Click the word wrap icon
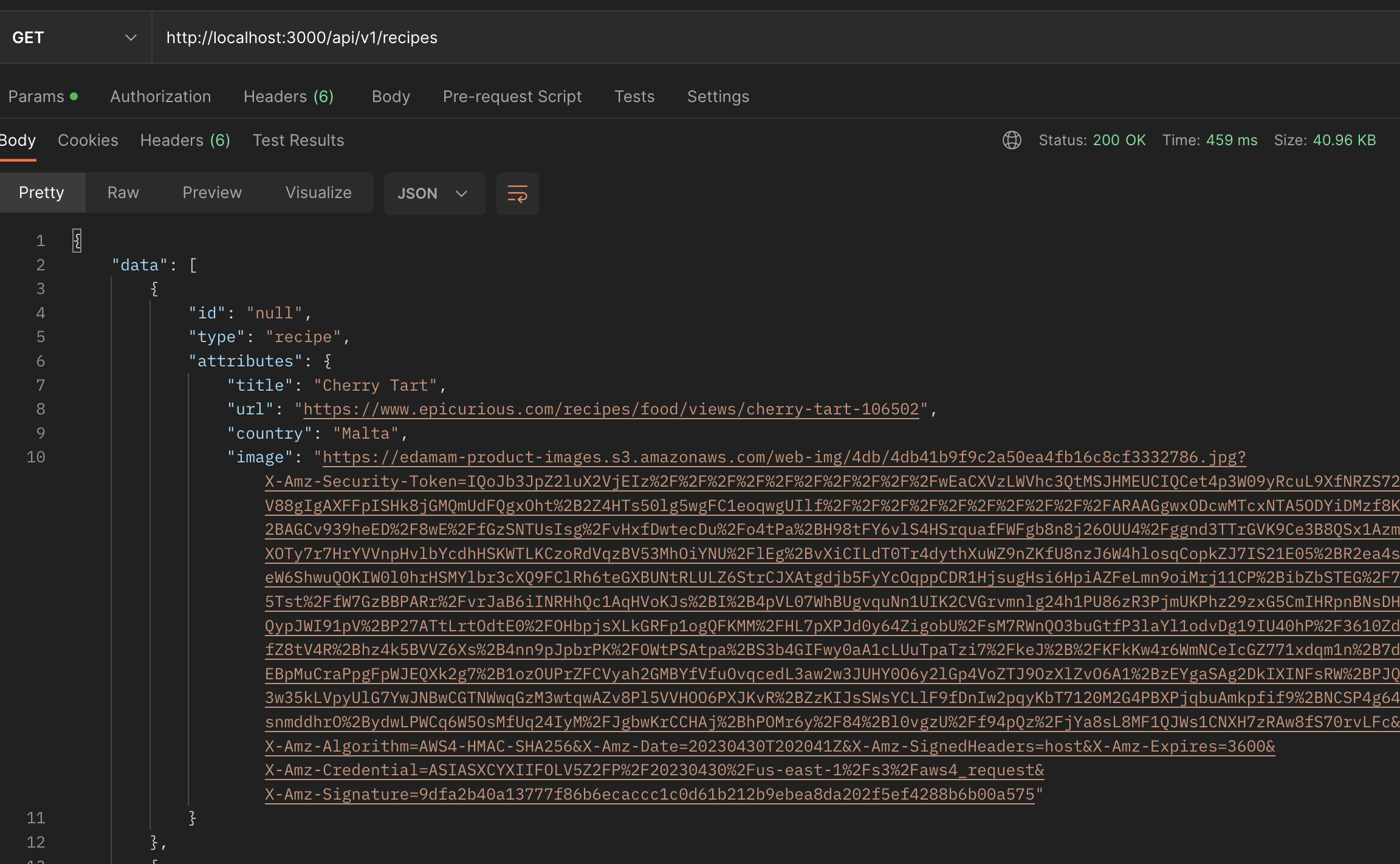1400x864 pixels. click(517, 194)
